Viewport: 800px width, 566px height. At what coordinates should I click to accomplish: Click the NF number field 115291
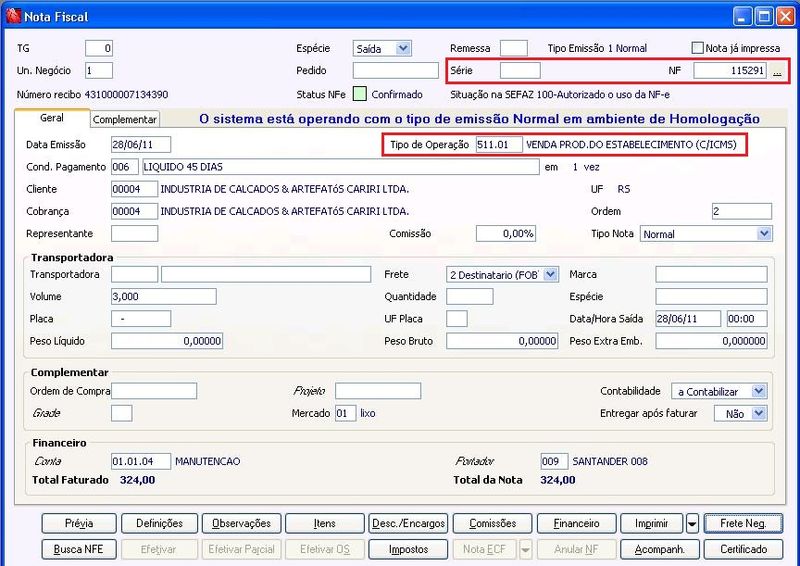[730, 70]
